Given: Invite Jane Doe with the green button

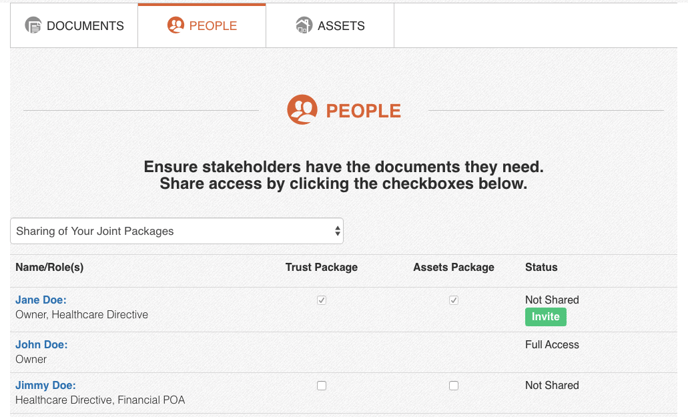Looking at the screenshot, I should pyautogui.click(x=545, y=316).
